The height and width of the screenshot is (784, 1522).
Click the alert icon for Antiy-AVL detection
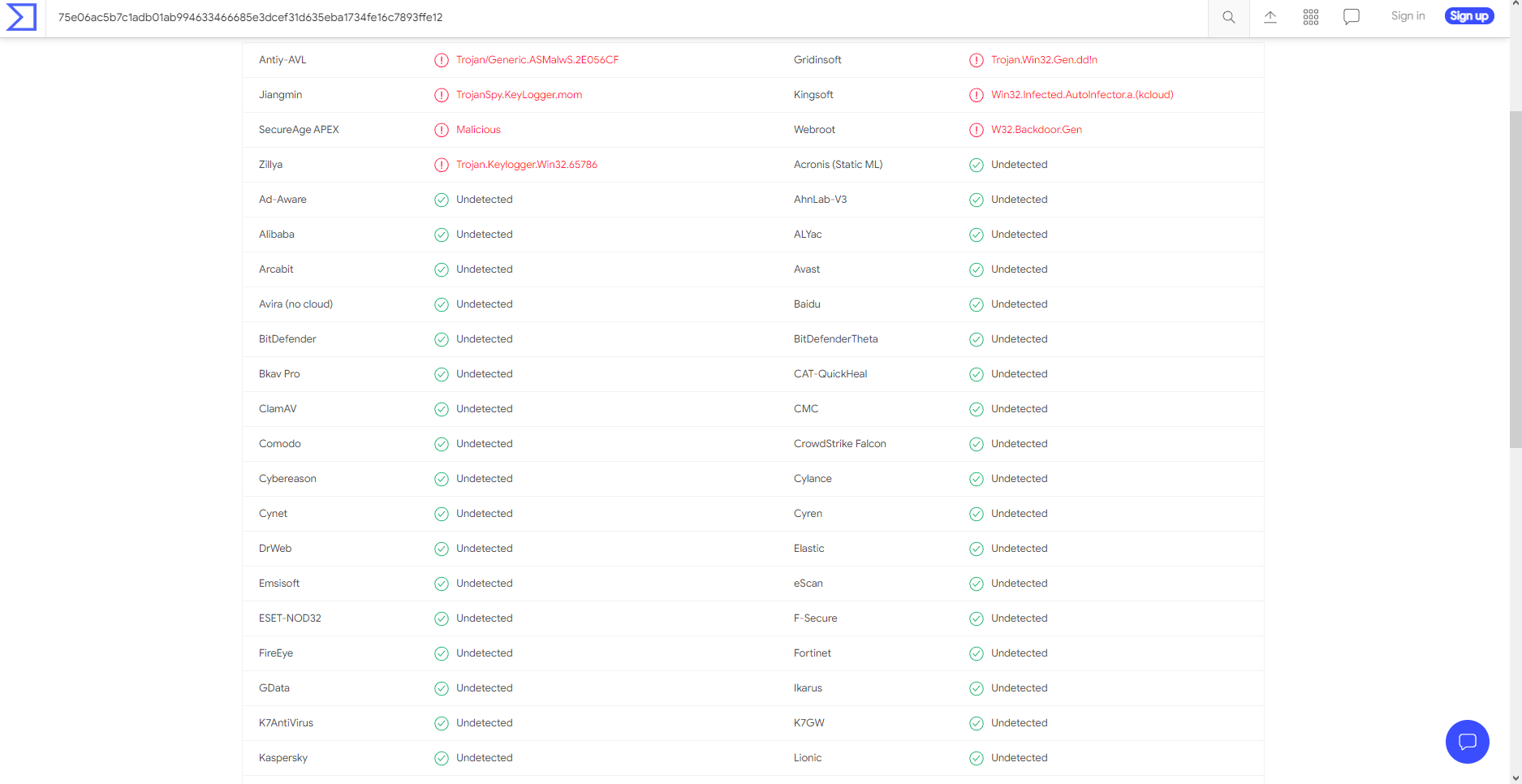click(442, 60)
